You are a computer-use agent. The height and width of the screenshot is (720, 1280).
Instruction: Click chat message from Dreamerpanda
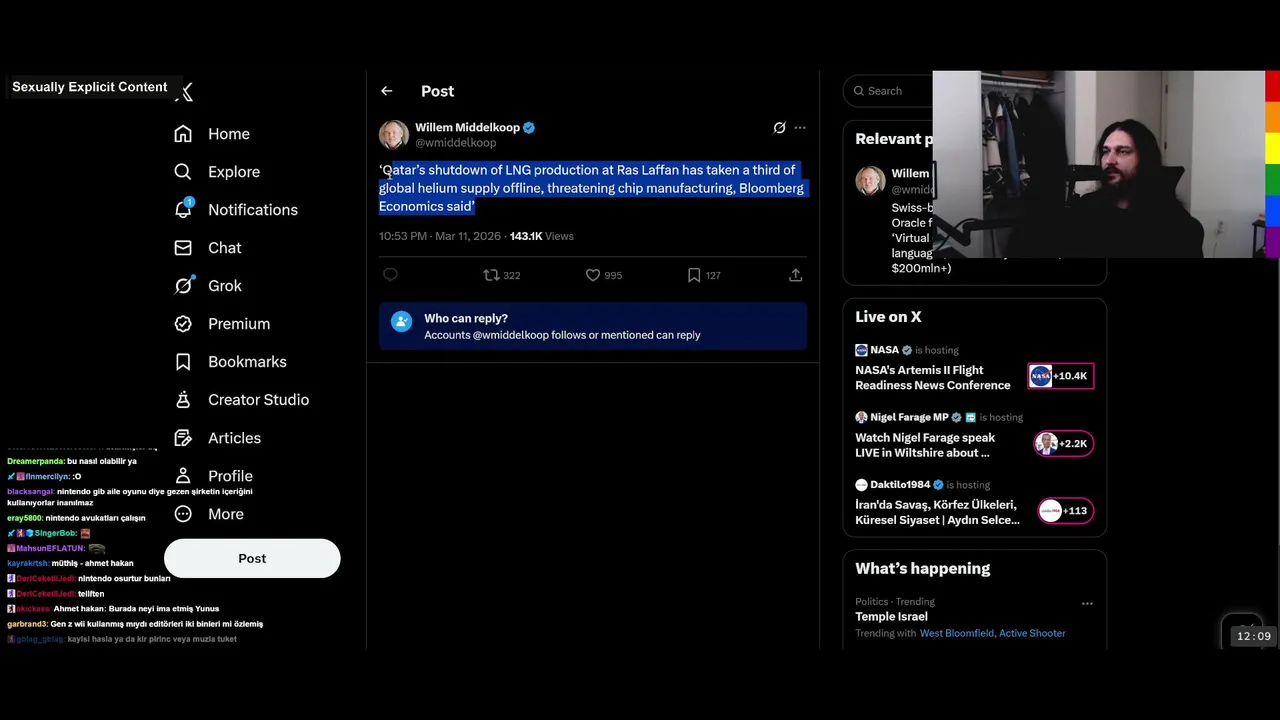(x=72, y=461)
